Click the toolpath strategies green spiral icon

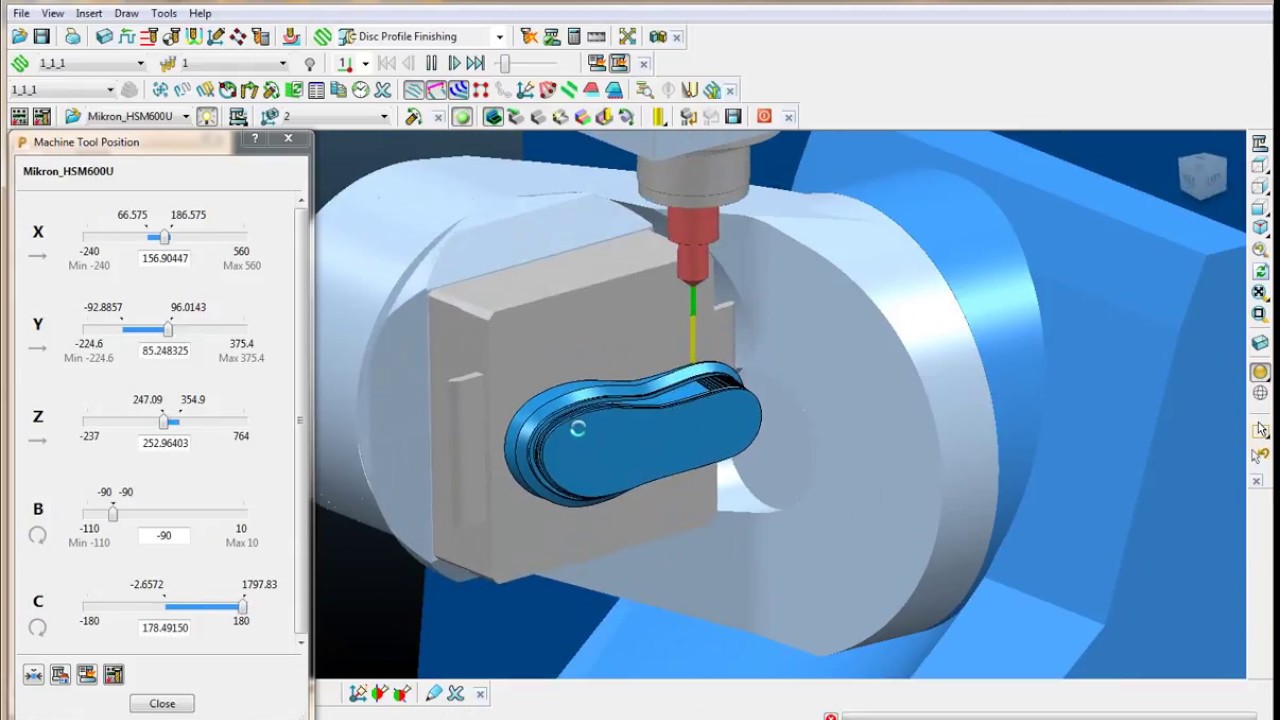tap(322, 37)
